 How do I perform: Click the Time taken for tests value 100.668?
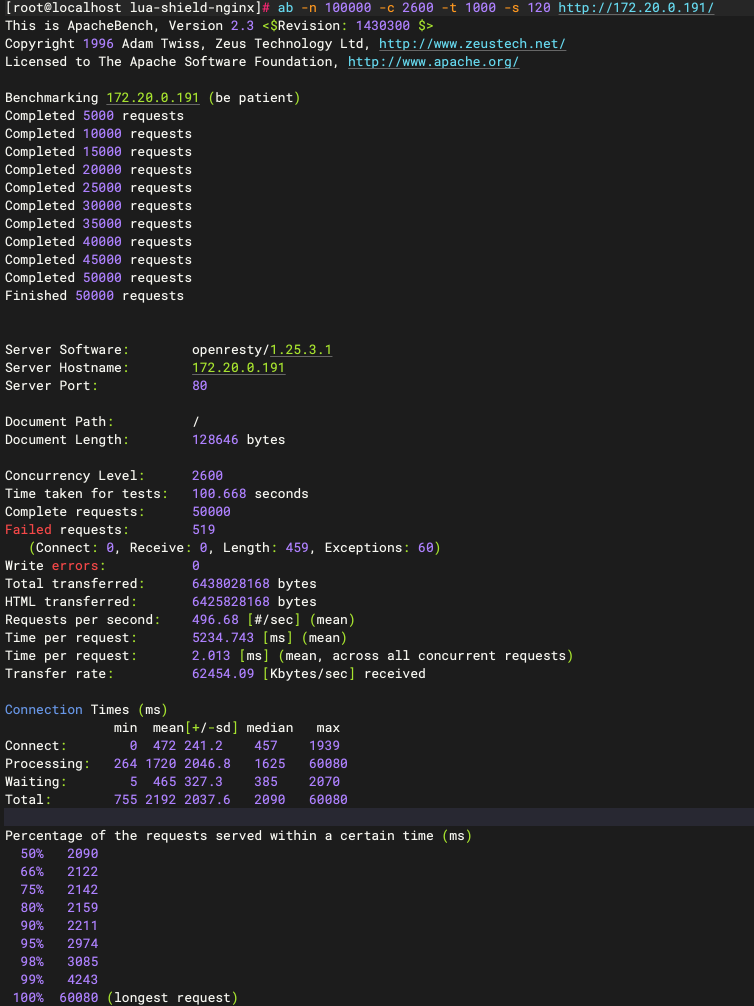(219, 494)
